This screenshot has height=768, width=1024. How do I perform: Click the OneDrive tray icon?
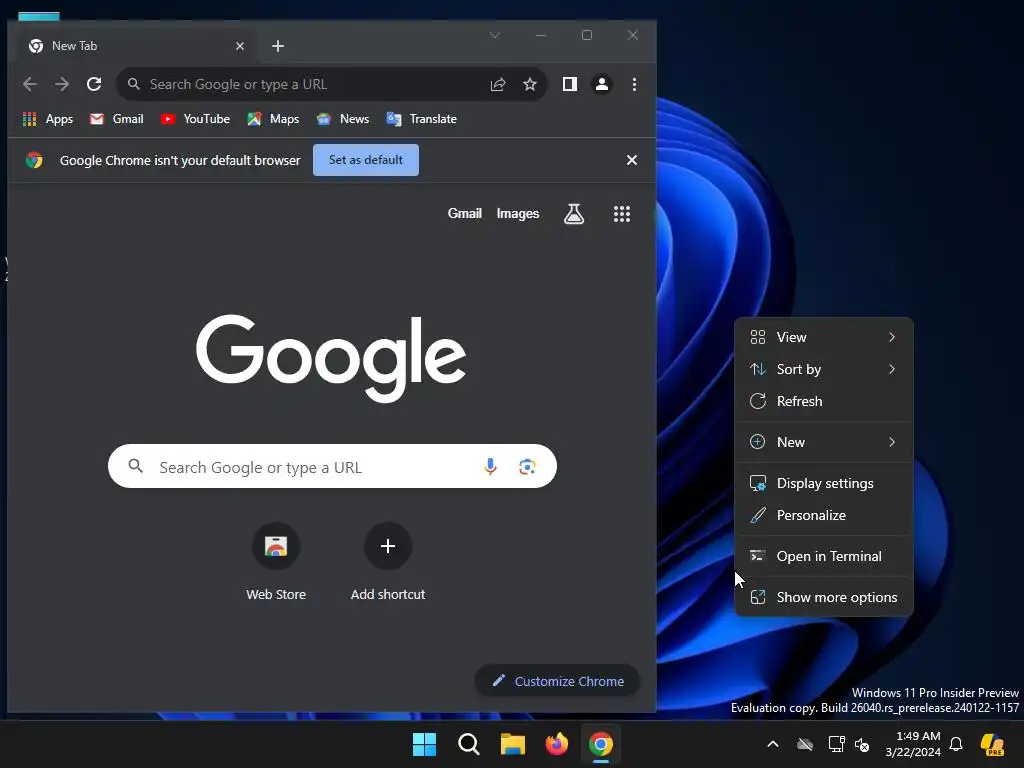tap(805, 744)
